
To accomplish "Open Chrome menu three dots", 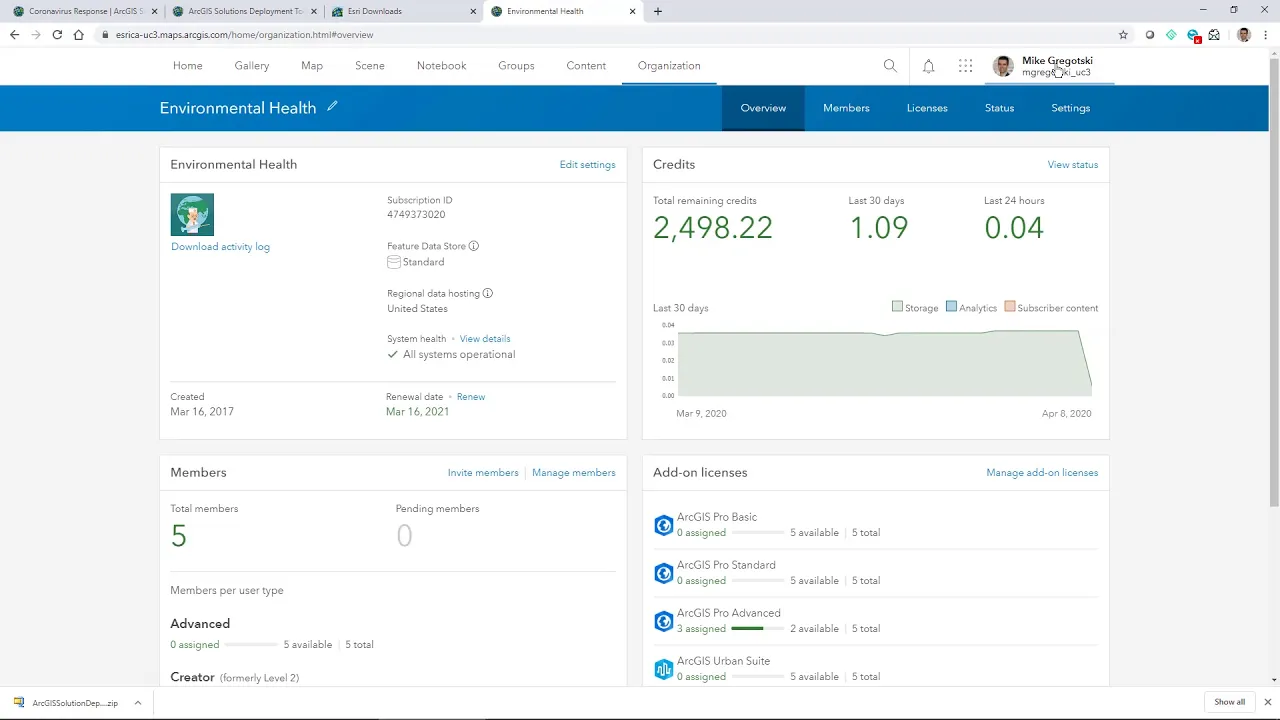I will point(1267,35).
